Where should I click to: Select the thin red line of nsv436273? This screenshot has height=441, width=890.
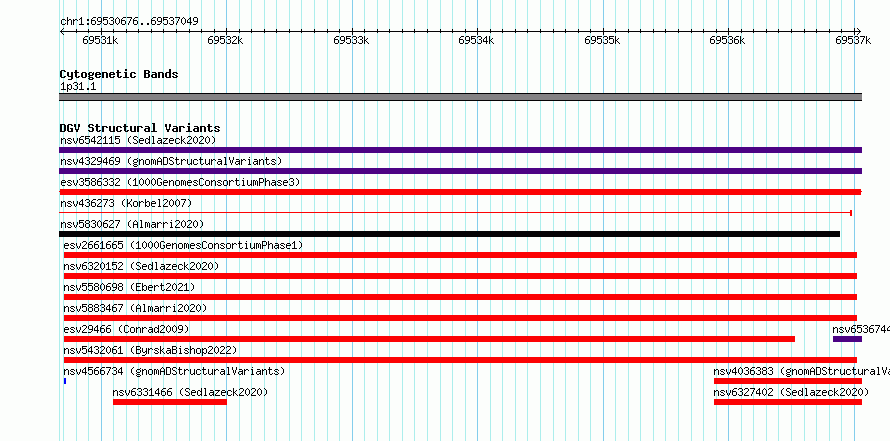pos(456,213)
